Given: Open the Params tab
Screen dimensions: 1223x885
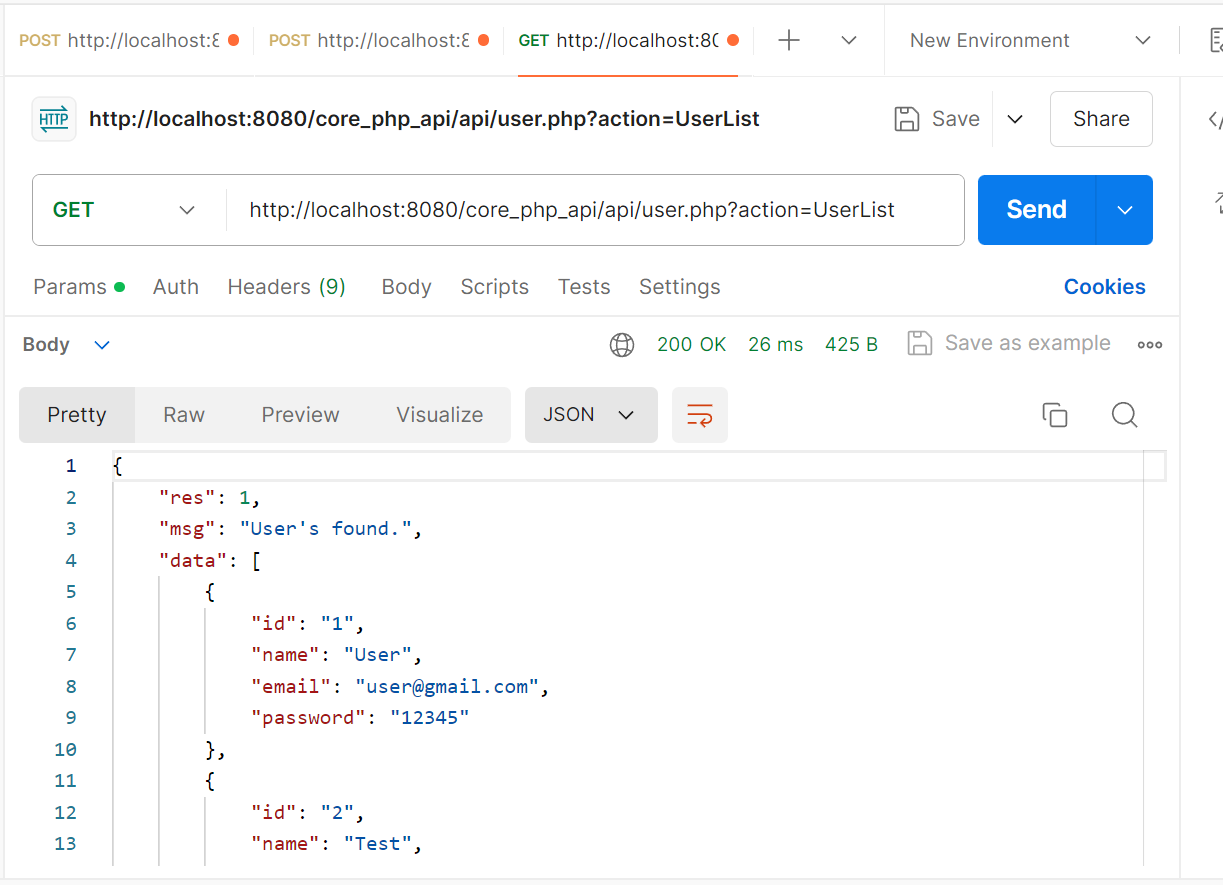Looking at the screenshot, I should pyautogui.click(x=79, y=287).
